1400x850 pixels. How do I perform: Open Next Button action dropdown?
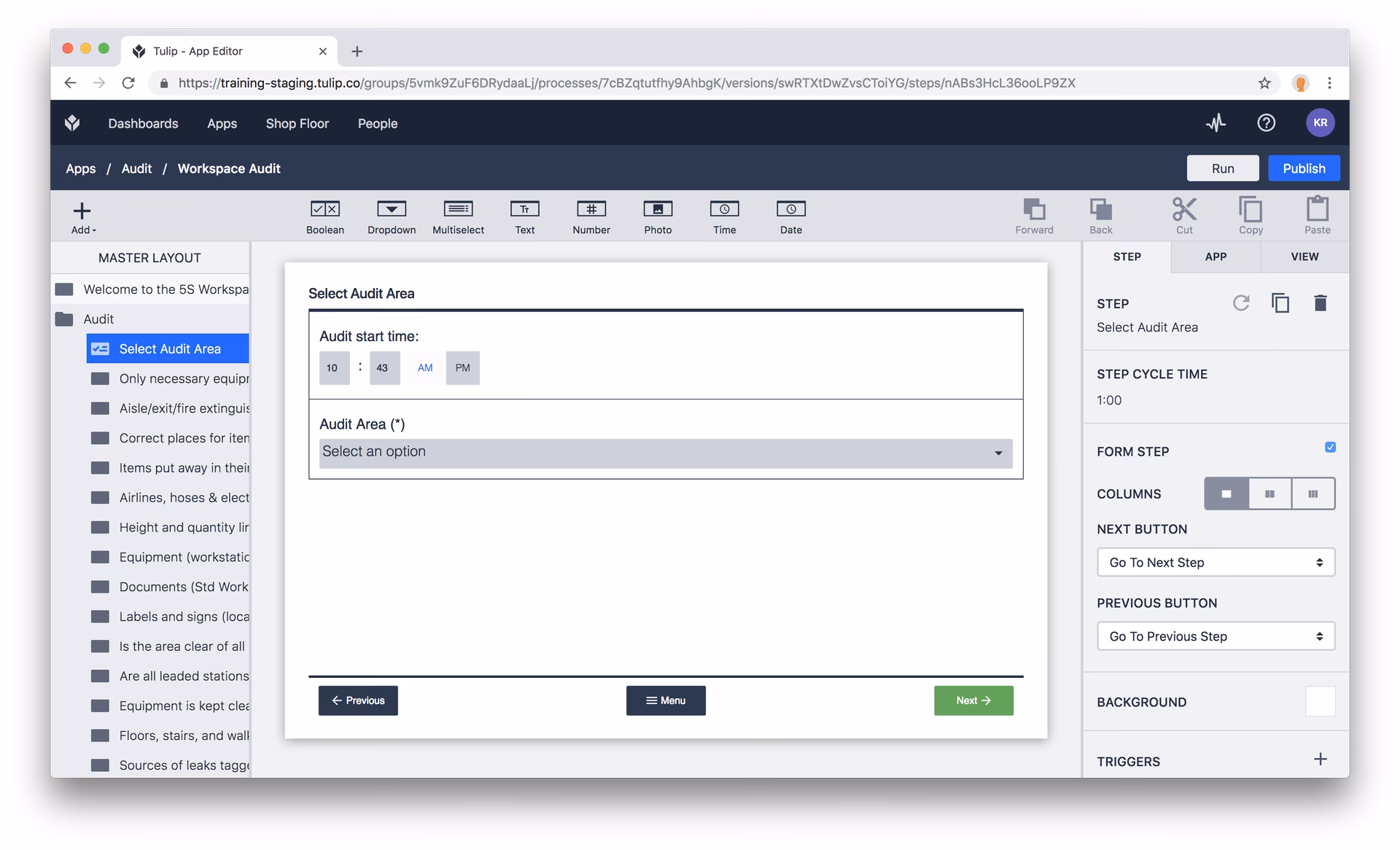click(x=1215, y=563)
